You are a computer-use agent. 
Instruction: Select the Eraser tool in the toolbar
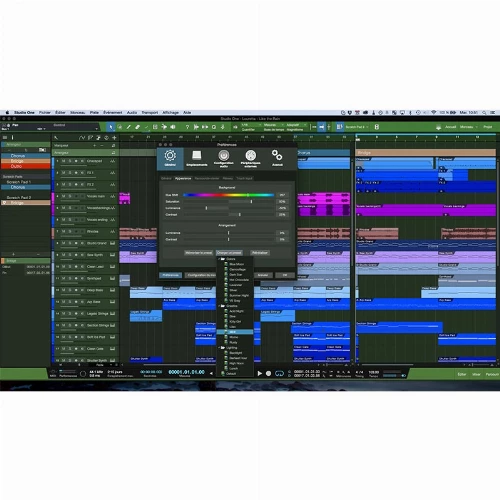137,127
